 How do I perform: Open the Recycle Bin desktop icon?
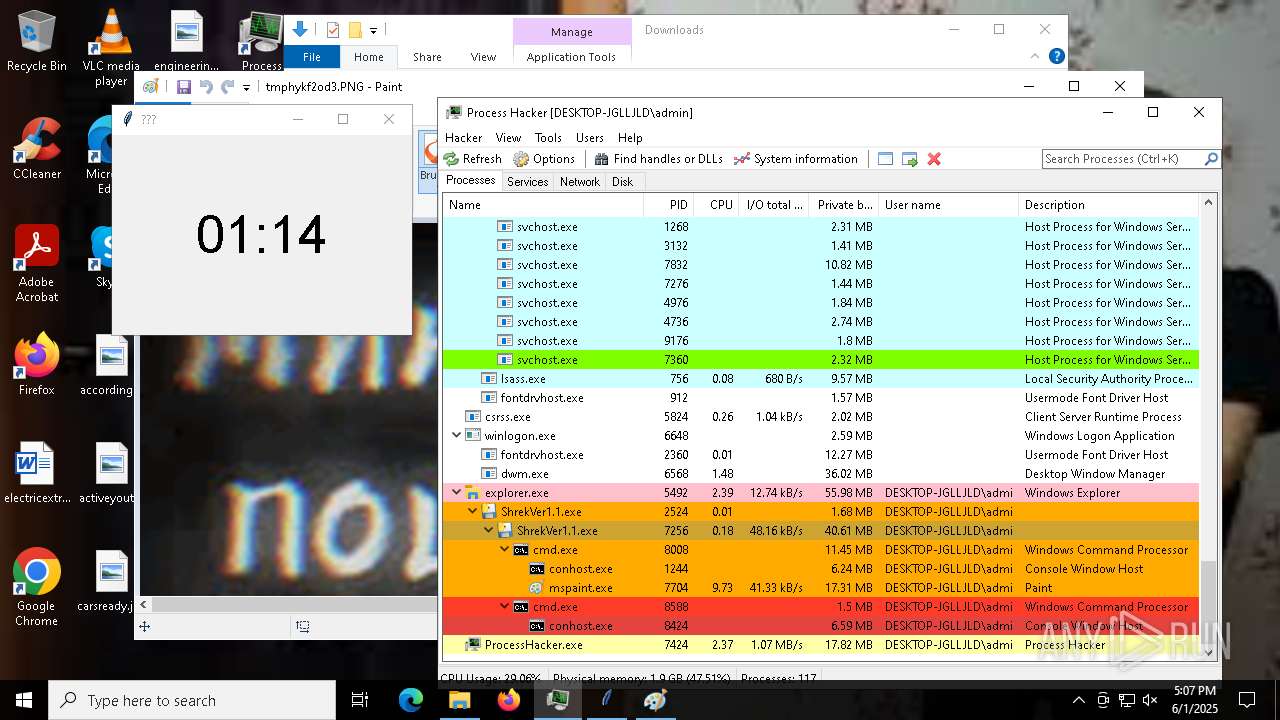[37, 41]
